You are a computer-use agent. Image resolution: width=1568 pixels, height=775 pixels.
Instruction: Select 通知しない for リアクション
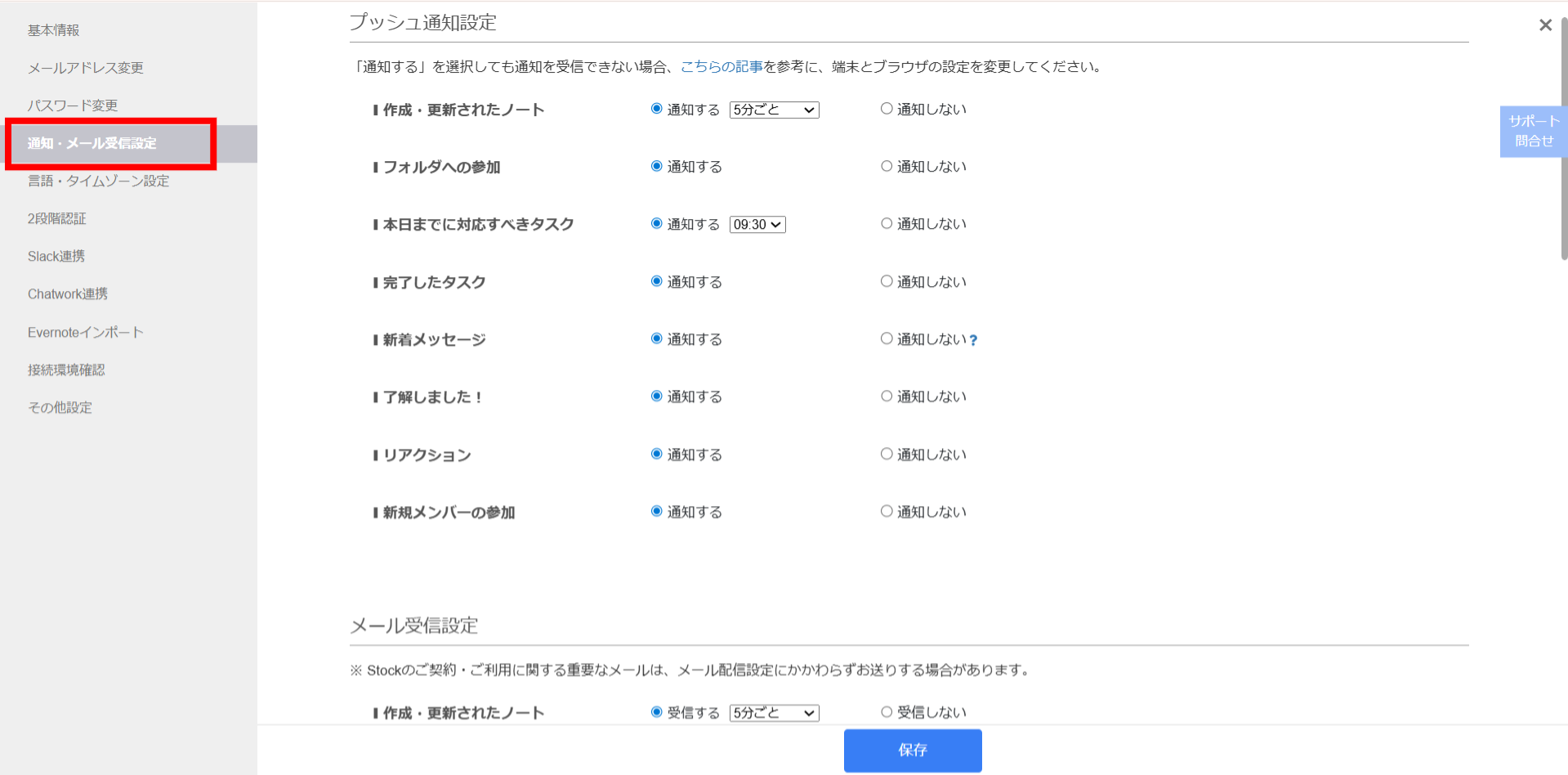coord(886,453)
